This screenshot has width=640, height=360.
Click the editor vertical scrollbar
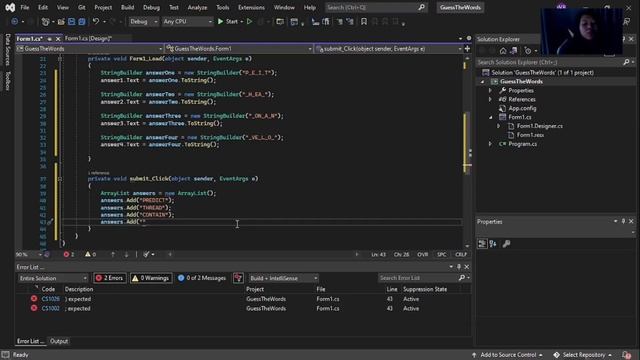[x=467, y=152]
